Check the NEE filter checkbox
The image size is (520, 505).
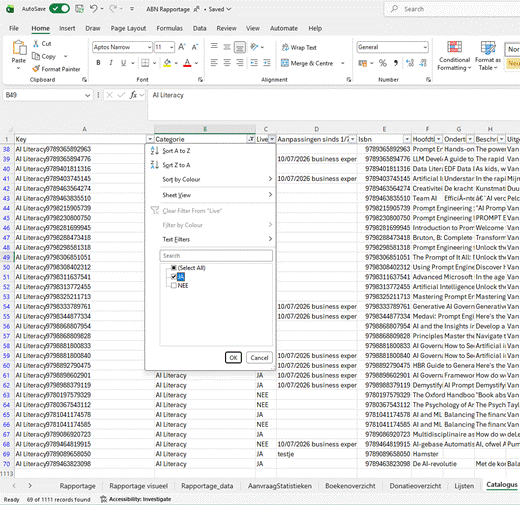click(174, 286)
